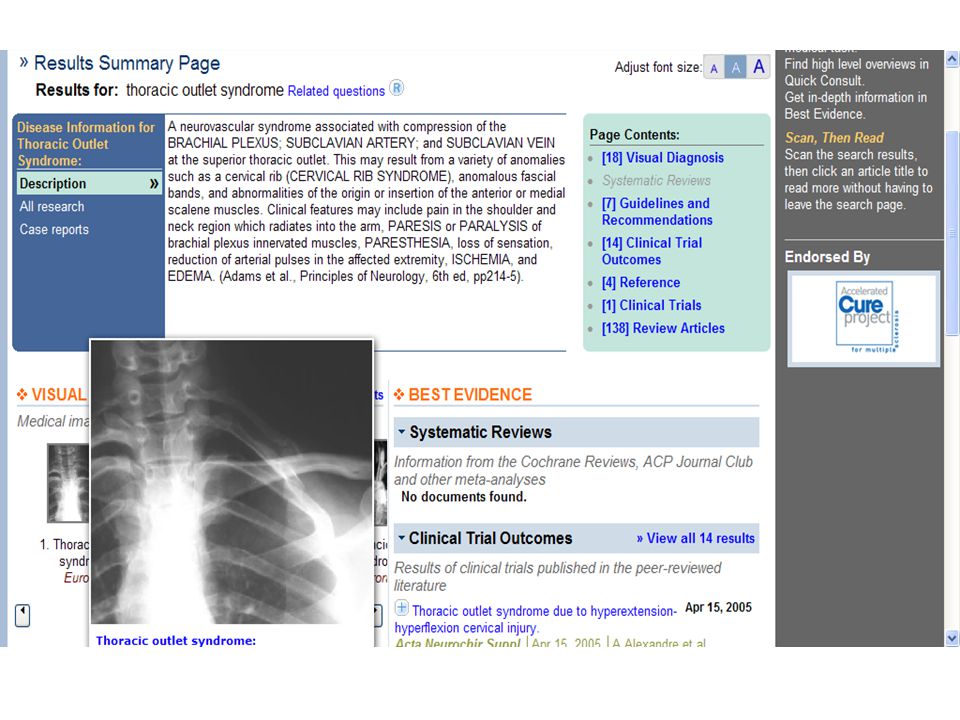Open Thoracic outlet syndrome hyperextension article
The width and height of the screenshot is (960, 720).
click(x=536, y=620)
